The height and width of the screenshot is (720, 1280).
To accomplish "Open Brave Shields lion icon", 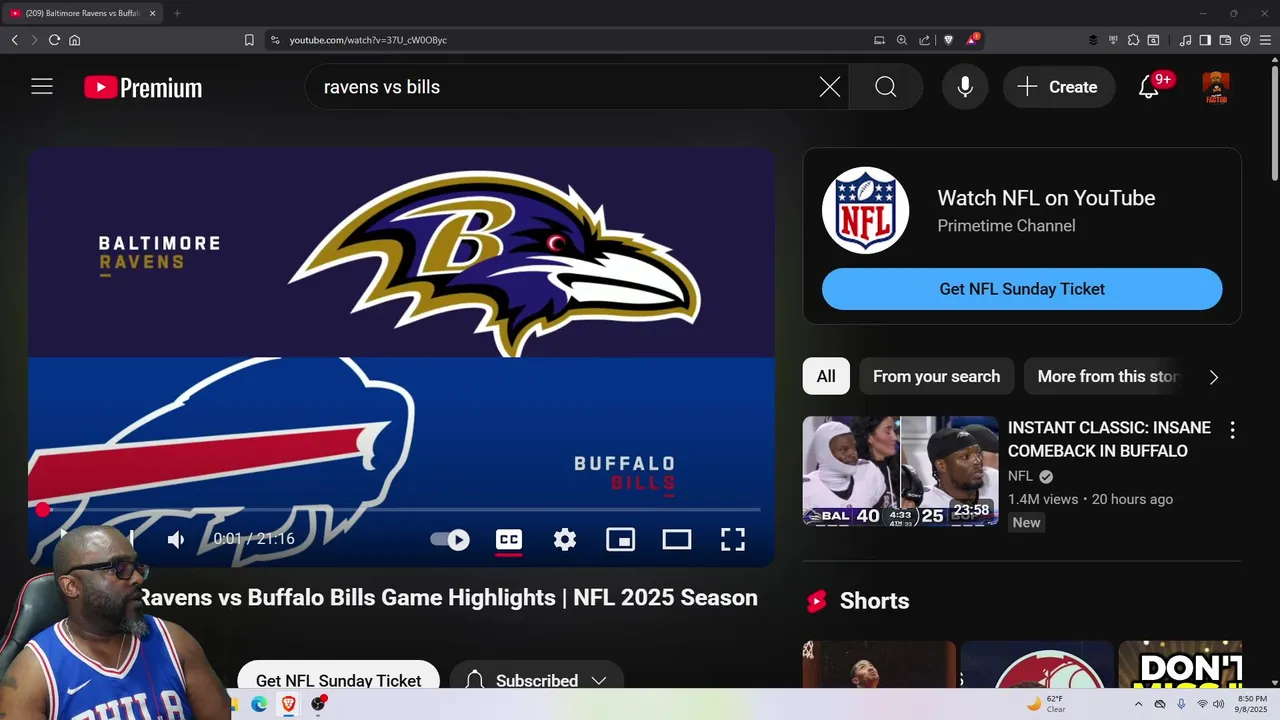I will (949, 40).
